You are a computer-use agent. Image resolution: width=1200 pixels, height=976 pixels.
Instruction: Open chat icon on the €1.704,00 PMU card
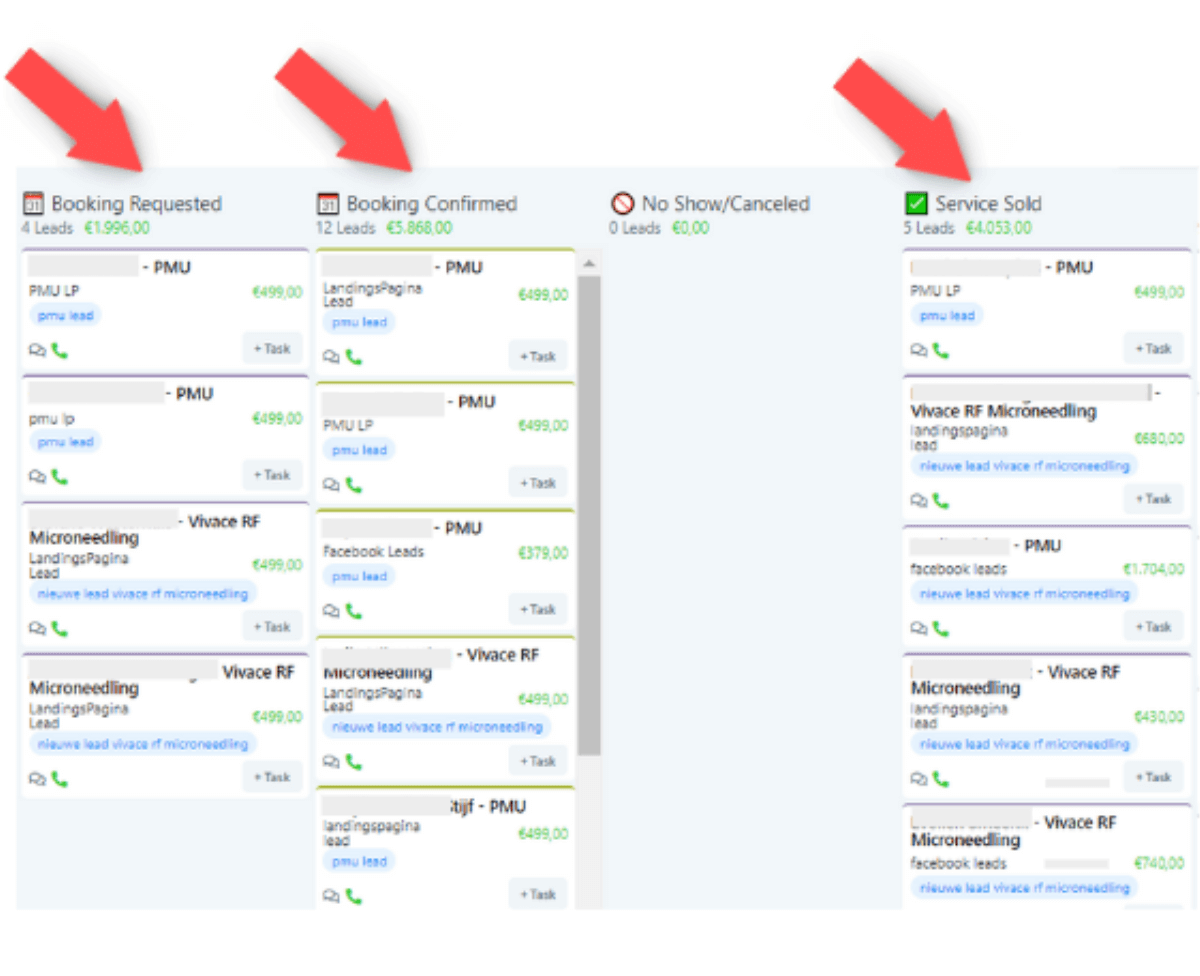click(919, 629)
